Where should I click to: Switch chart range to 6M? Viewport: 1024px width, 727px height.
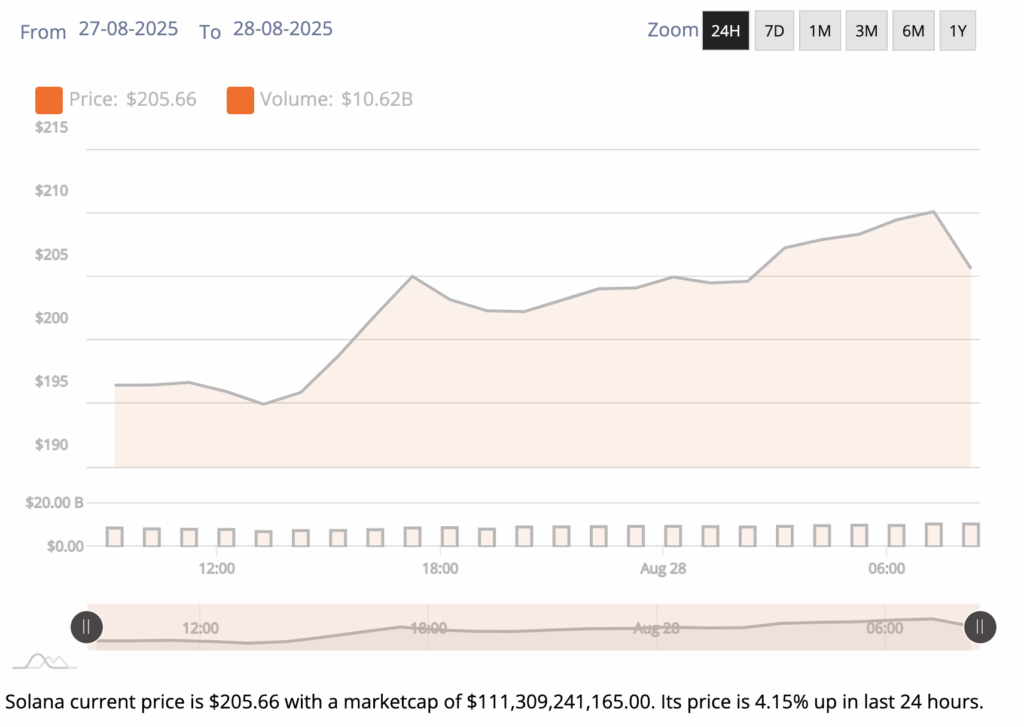[913, 30]
